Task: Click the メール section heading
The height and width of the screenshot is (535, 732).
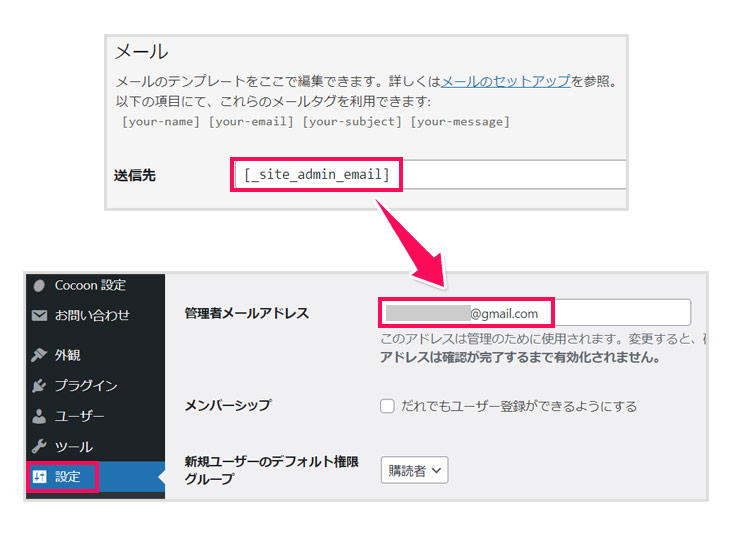Action: [141, 51]
